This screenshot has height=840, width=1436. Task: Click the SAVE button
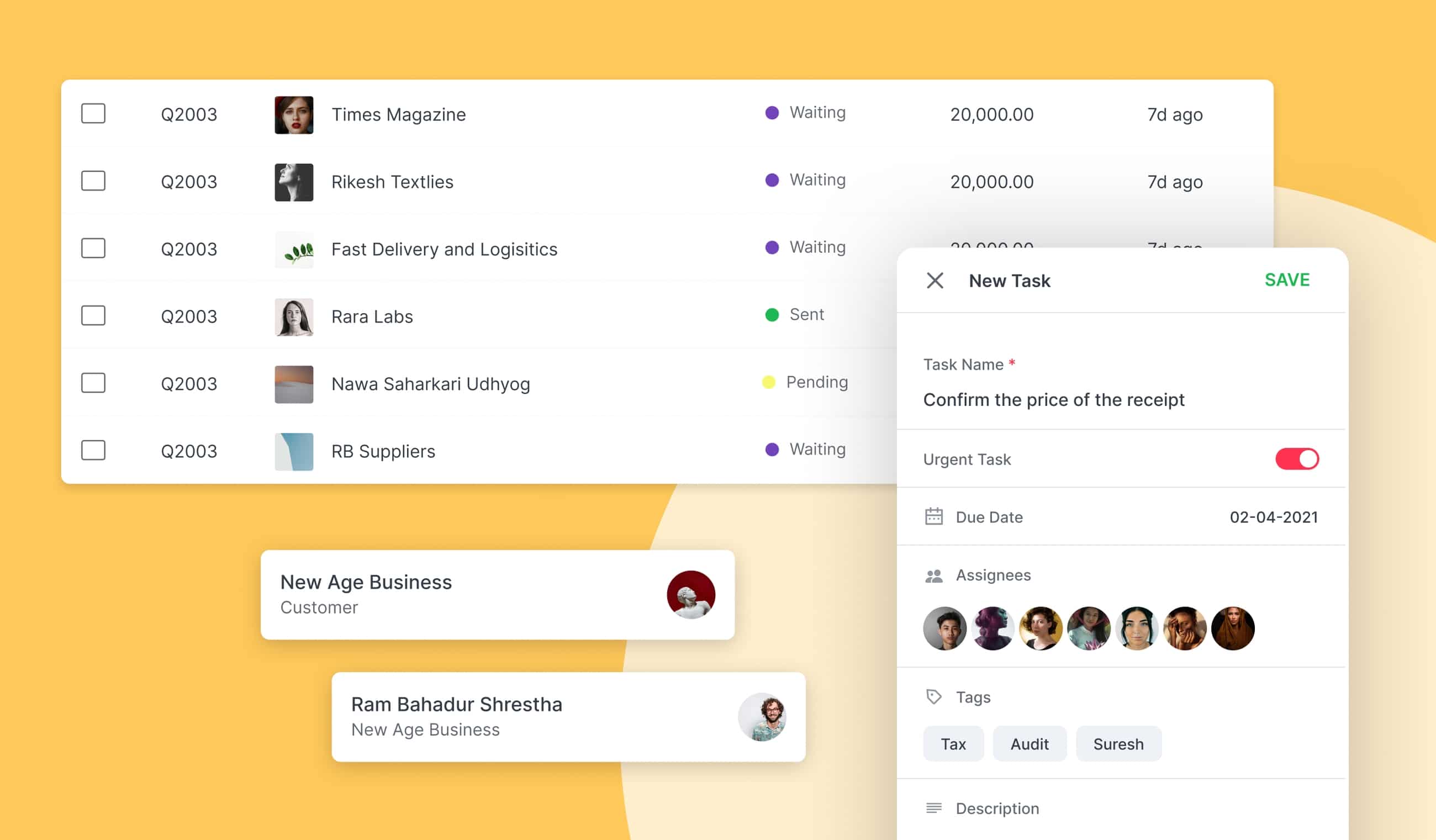1287,280
